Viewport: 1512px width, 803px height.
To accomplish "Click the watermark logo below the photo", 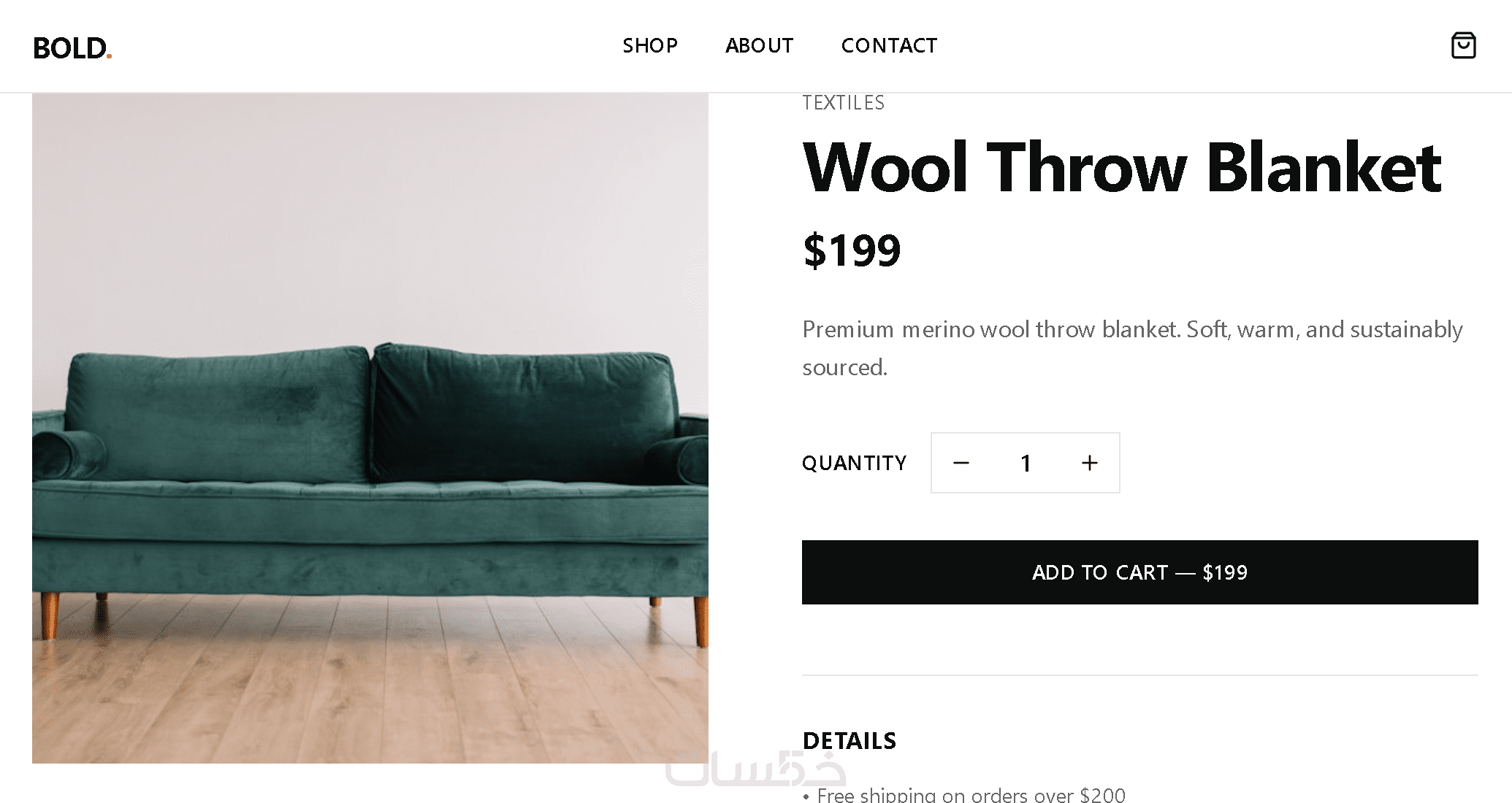I will point(755,770).
